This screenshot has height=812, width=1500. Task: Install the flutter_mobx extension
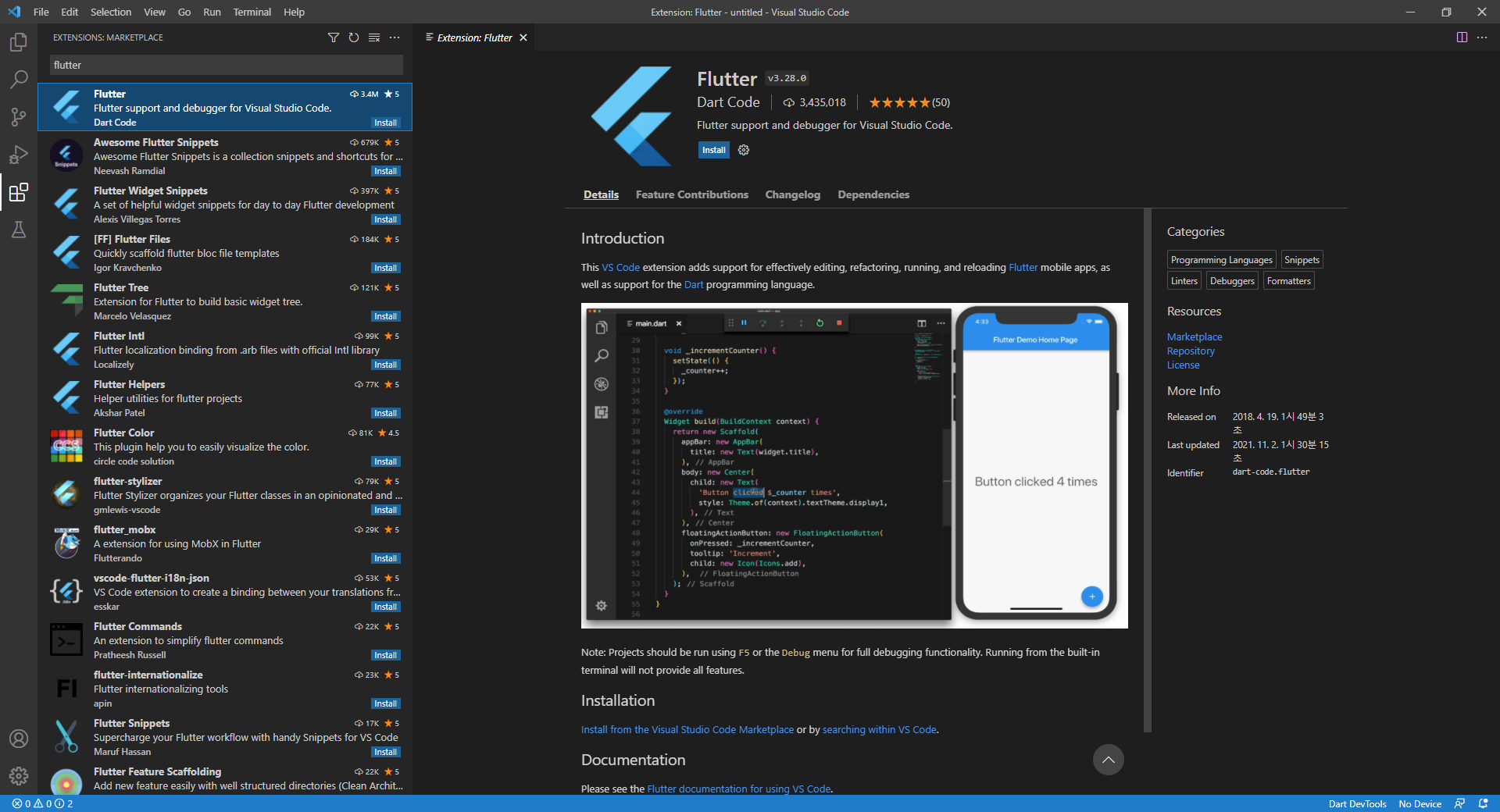386,558
